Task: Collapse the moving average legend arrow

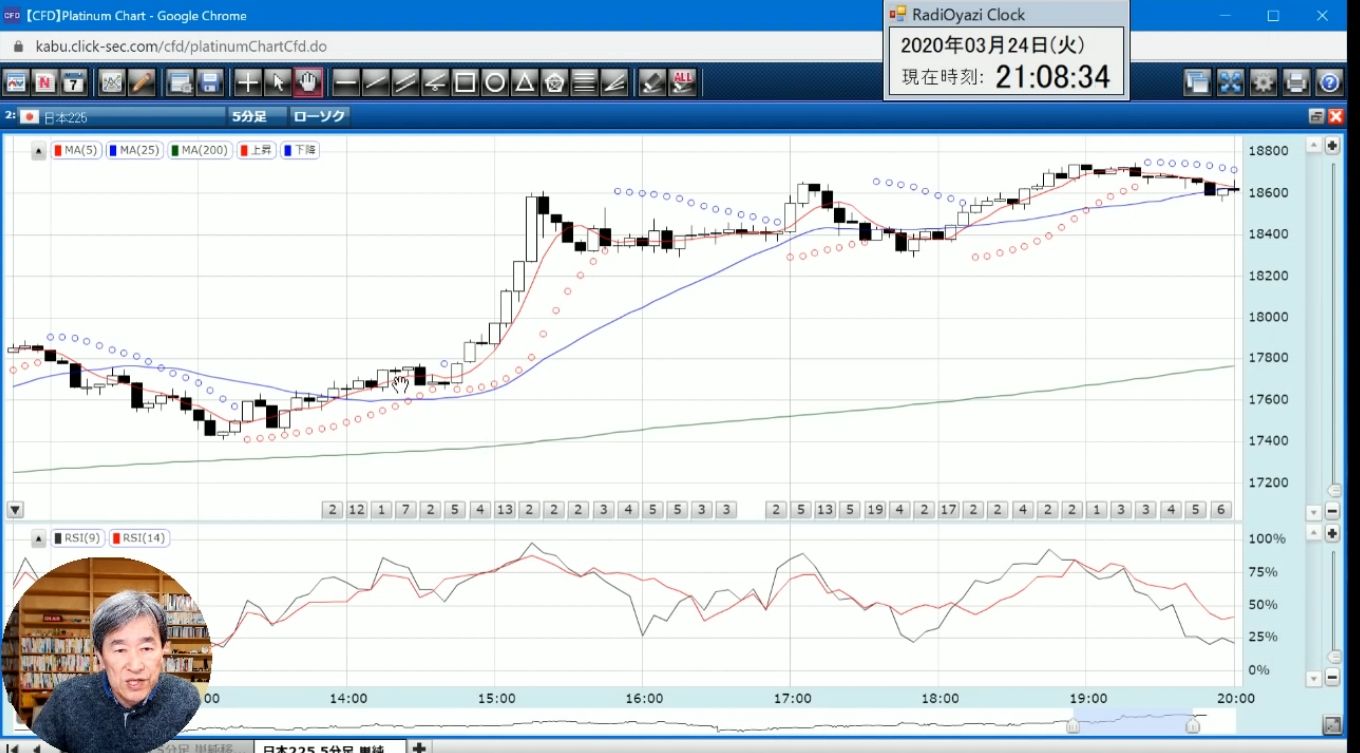Action: (38, 151)
